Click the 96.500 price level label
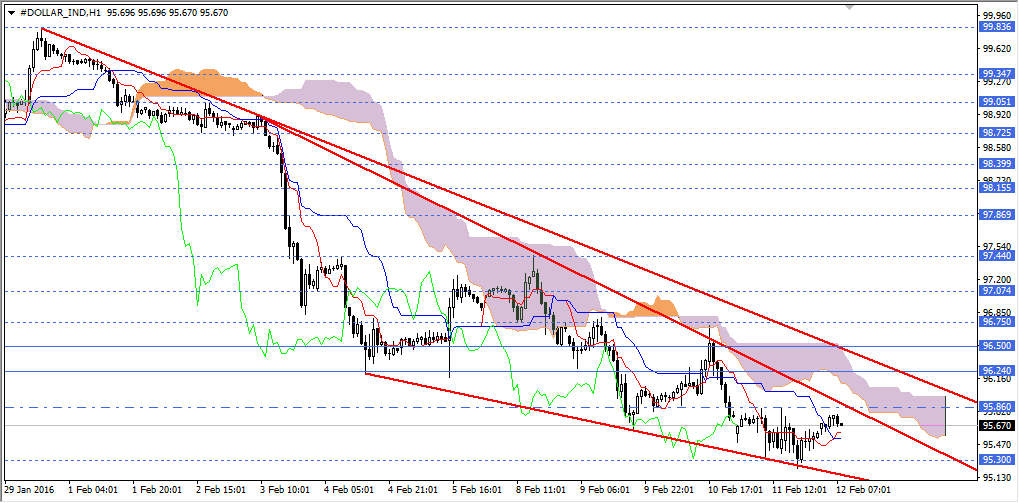1019x503 pixels. tap(997, 346)
